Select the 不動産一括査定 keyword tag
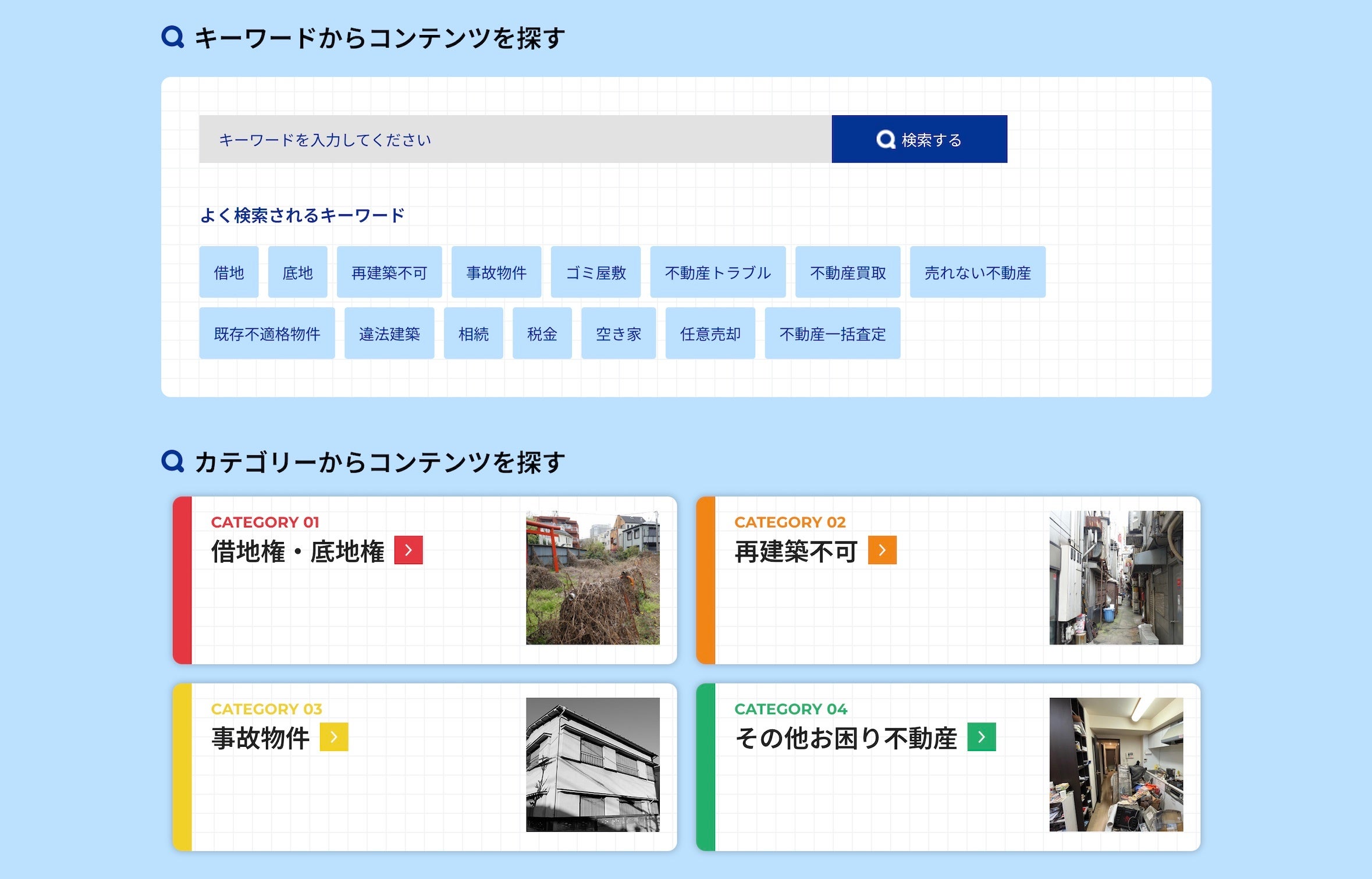The image size is (1372, 879). tap(832, 334)
